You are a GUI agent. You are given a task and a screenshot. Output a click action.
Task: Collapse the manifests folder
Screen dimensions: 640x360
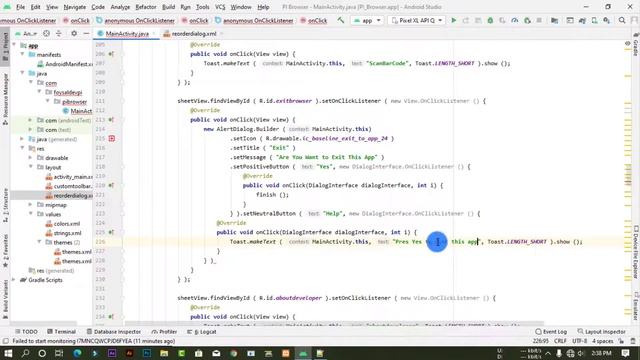pyautogui.click(x=22, y=54)
